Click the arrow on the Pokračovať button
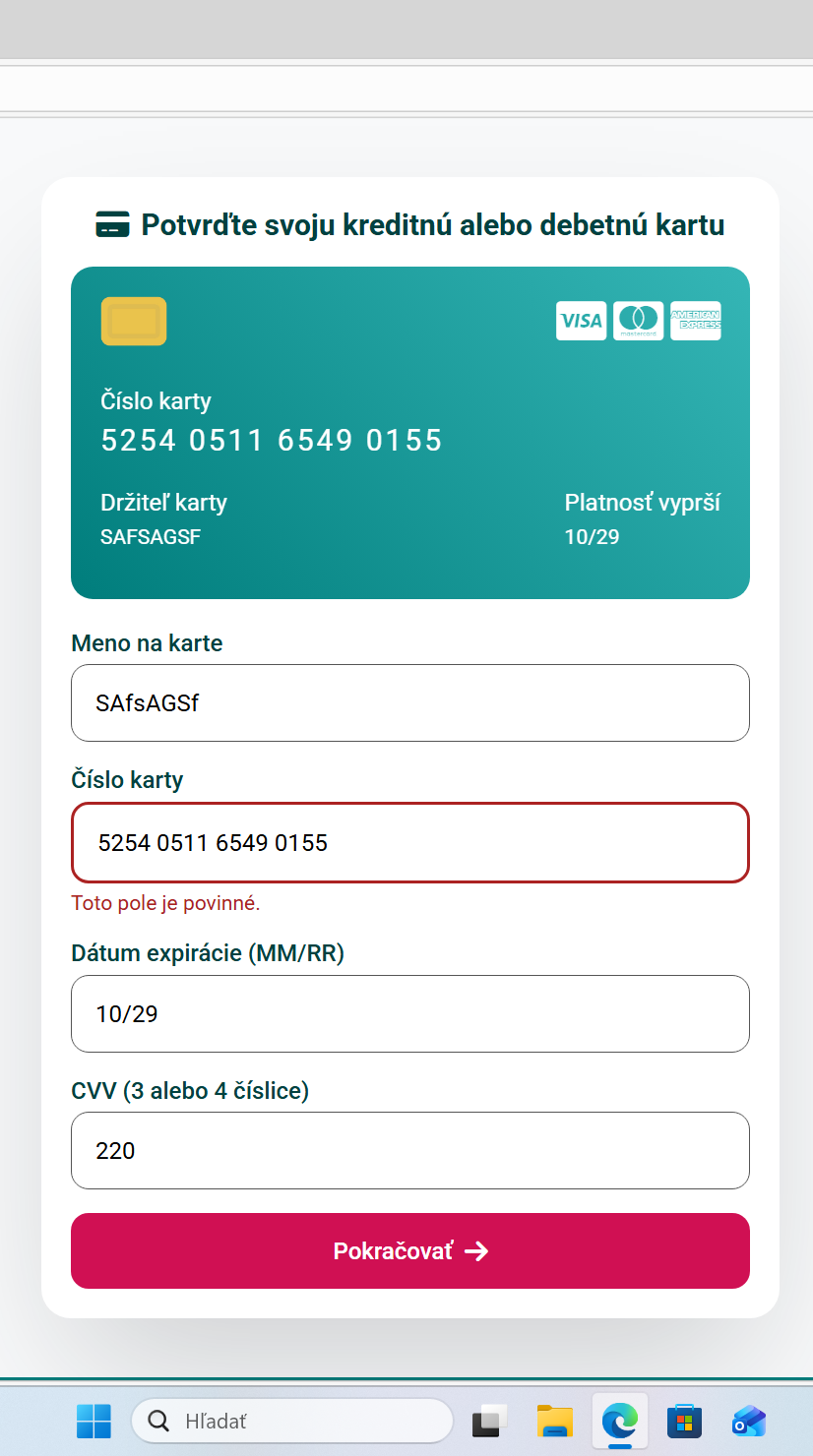Screen dimensions: 813x1456 pos(476,1251)
